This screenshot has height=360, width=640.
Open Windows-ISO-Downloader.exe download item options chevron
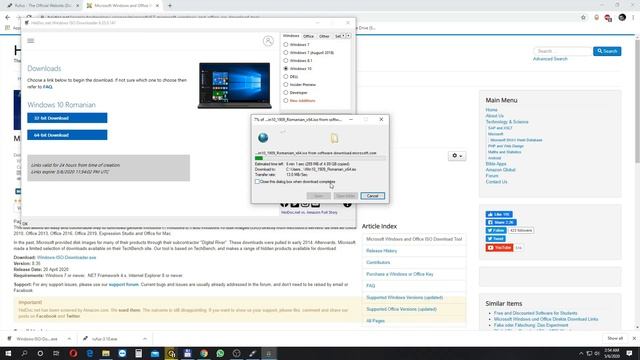(x=69, y=339)
